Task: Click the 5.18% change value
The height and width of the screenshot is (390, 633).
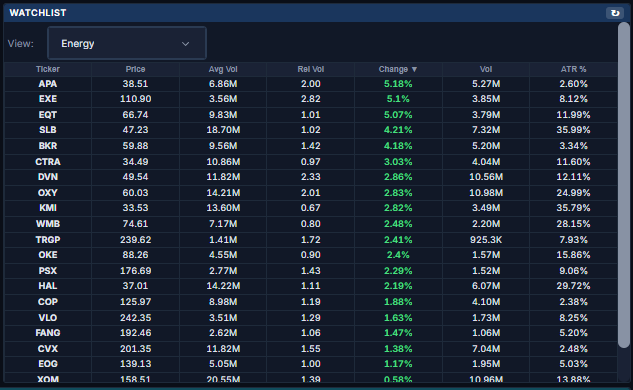Action: [x=398, y=84]
